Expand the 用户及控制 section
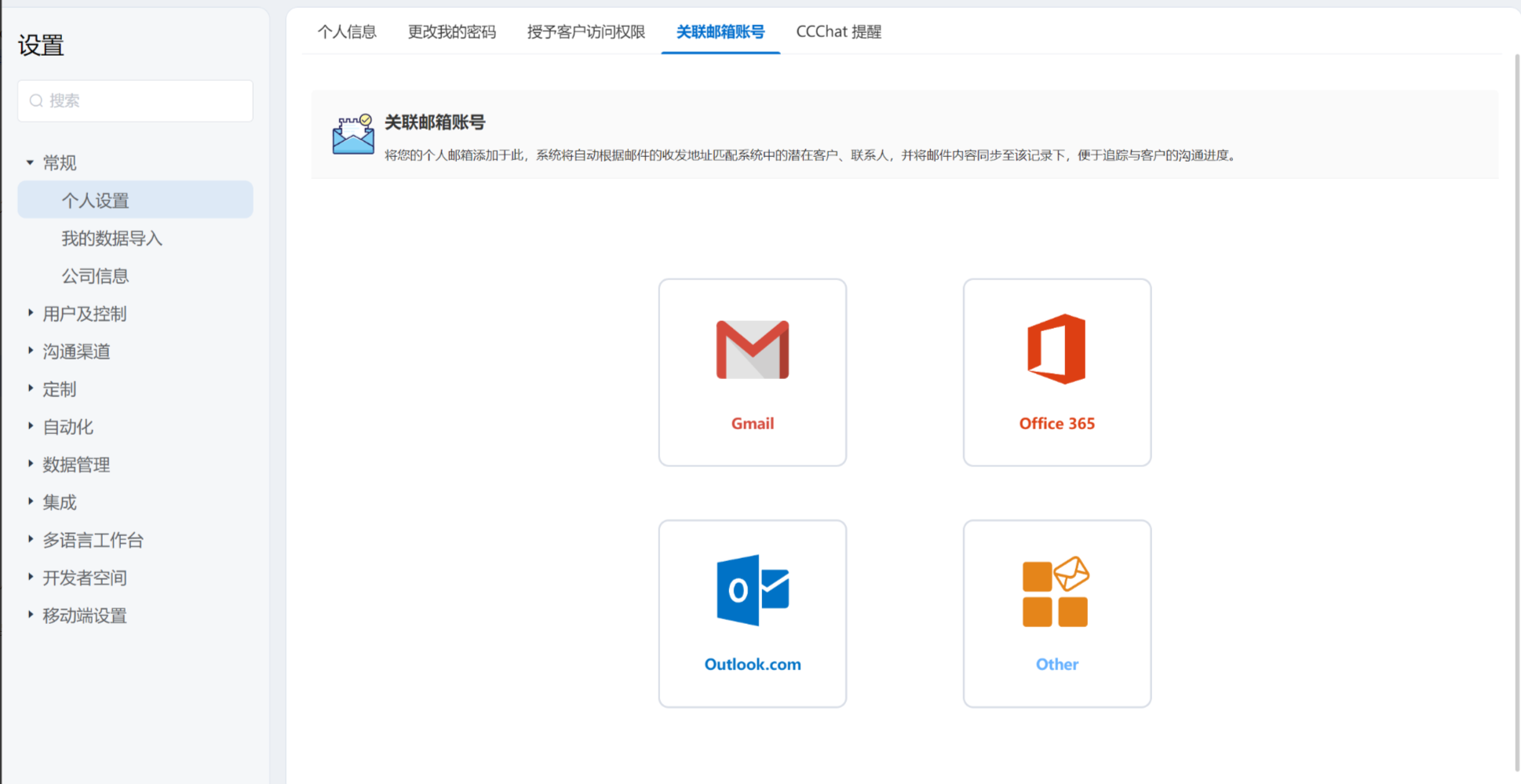The height and width of the screenshot is (784, 1521). pyautogui.click(x=30, y=313)
